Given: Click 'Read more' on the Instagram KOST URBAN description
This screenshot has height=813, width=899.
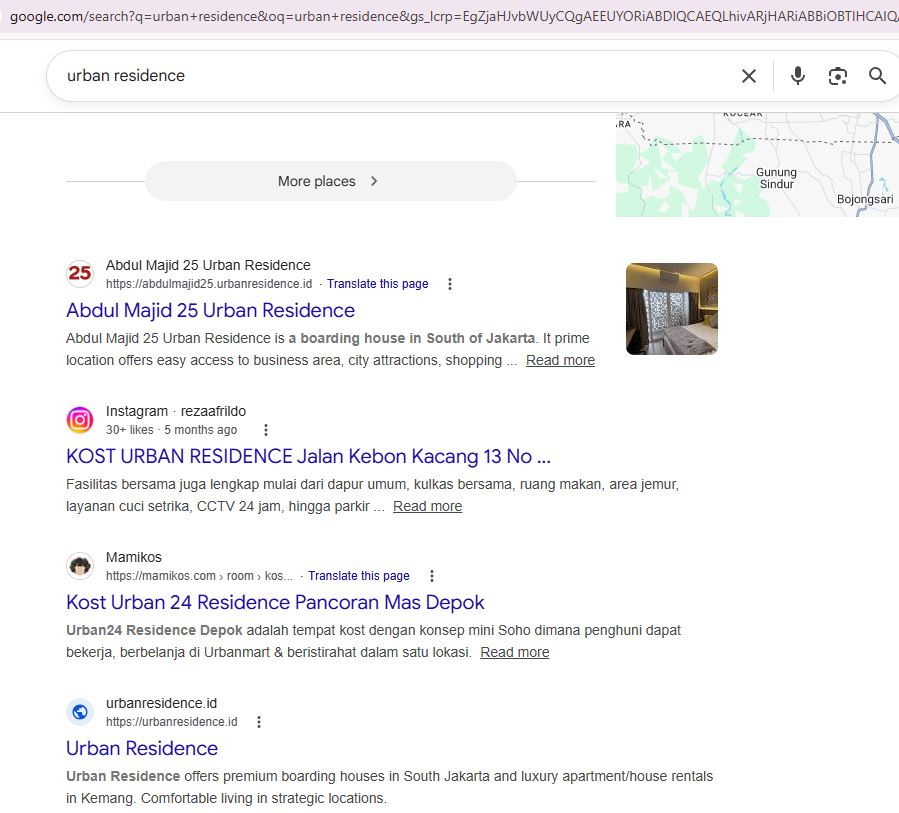Looking at the screenshot, I should 427,506.
